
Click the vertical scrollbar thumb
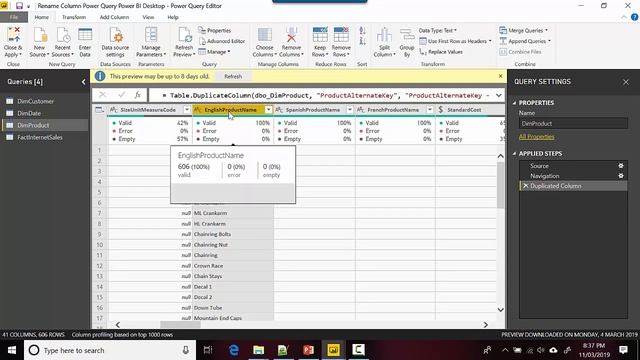tap(500, 184)
